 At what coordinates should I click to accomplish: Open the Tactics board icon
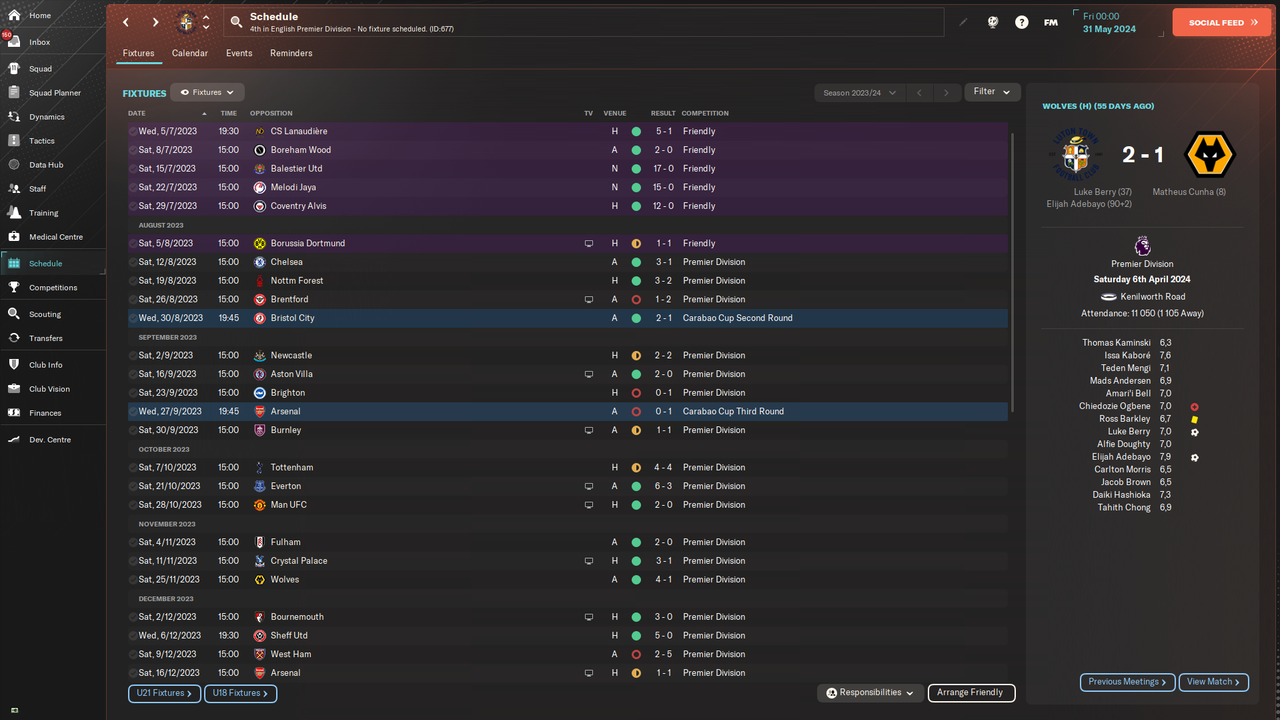[14, 141]
